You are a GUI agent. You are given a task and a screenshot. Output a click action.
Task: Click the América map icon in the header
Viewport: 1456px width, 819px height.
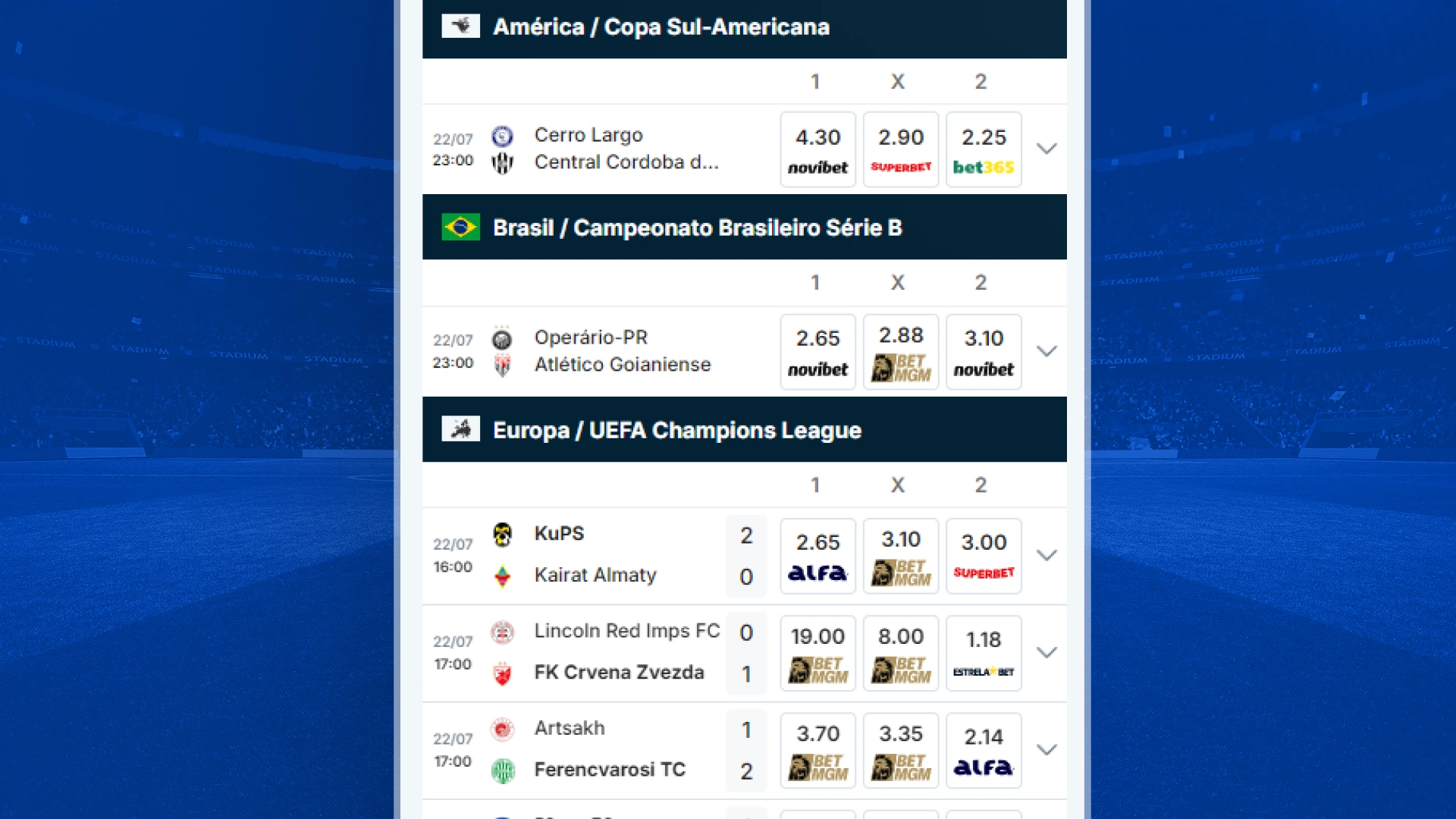460,27
